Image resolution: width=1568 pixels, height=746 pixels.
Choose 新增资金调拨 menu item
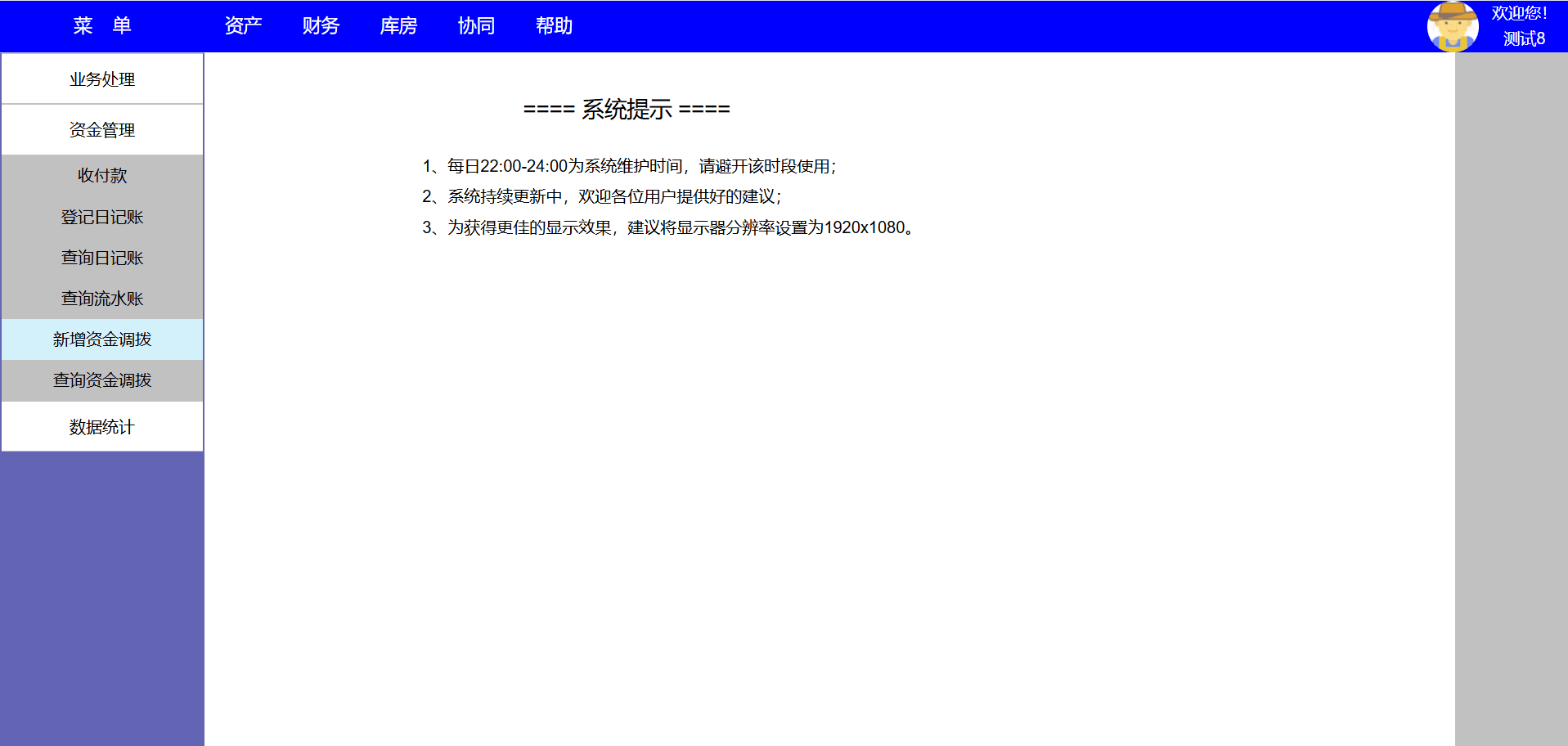coord(102,339)
